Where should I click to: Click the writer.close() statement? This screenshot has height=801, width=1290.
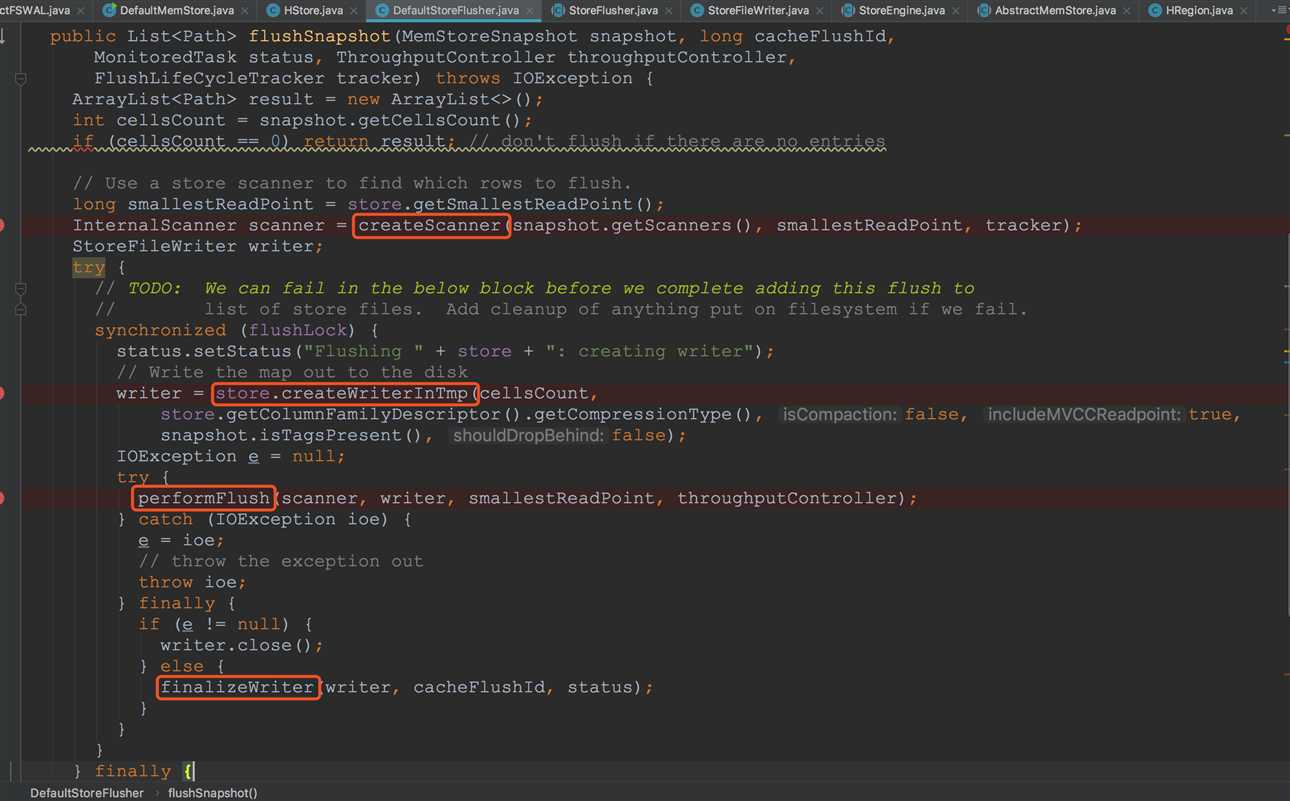[x=242, y=645]
